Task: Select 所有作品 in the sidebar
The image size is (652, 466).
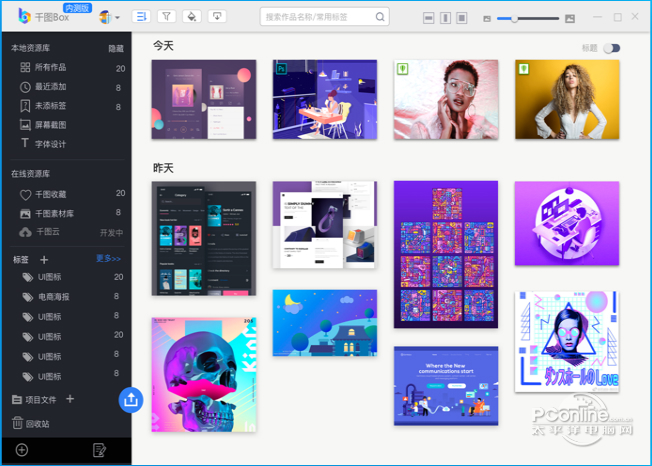Action: point(50,68)
